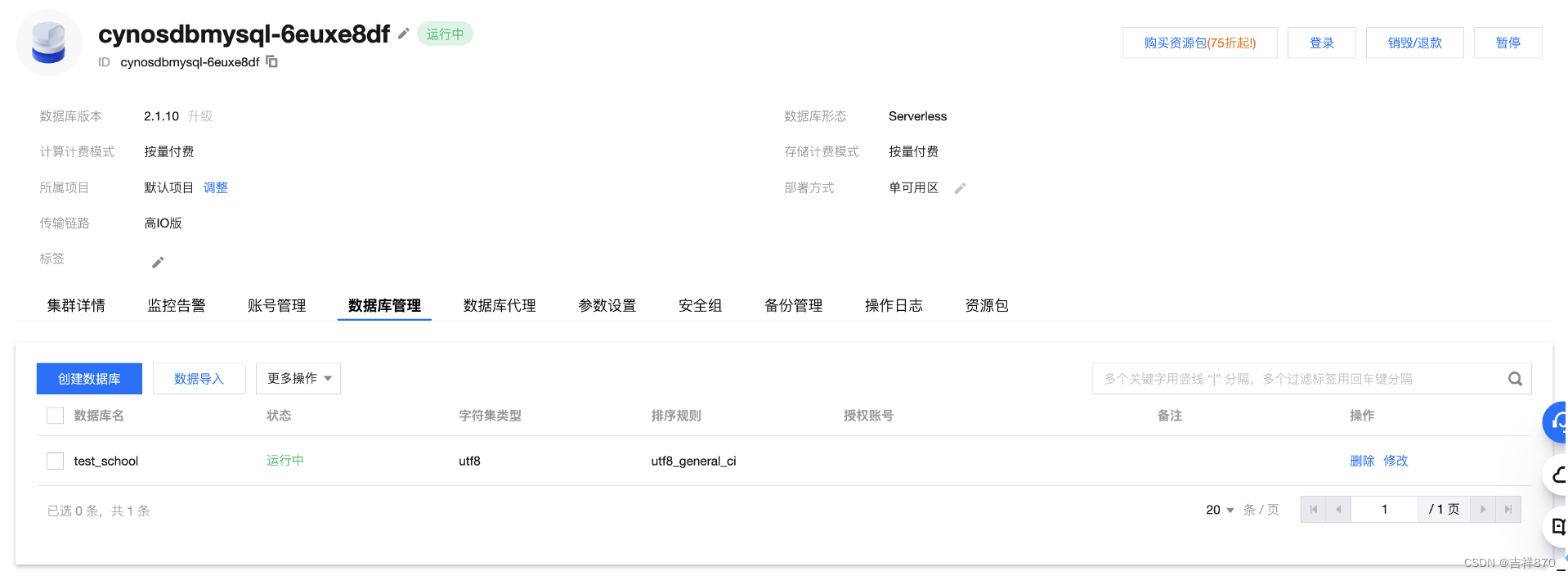
Task: Click the 数据导入 button
Action: (x=199, y=379)
